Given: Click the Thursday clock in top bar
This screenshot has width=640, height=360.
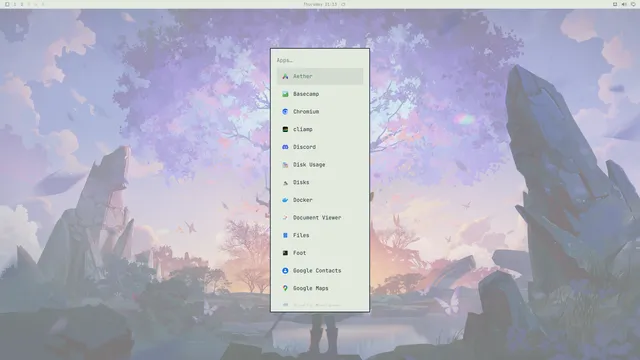Looking at the screenshot, I should 320,4.
